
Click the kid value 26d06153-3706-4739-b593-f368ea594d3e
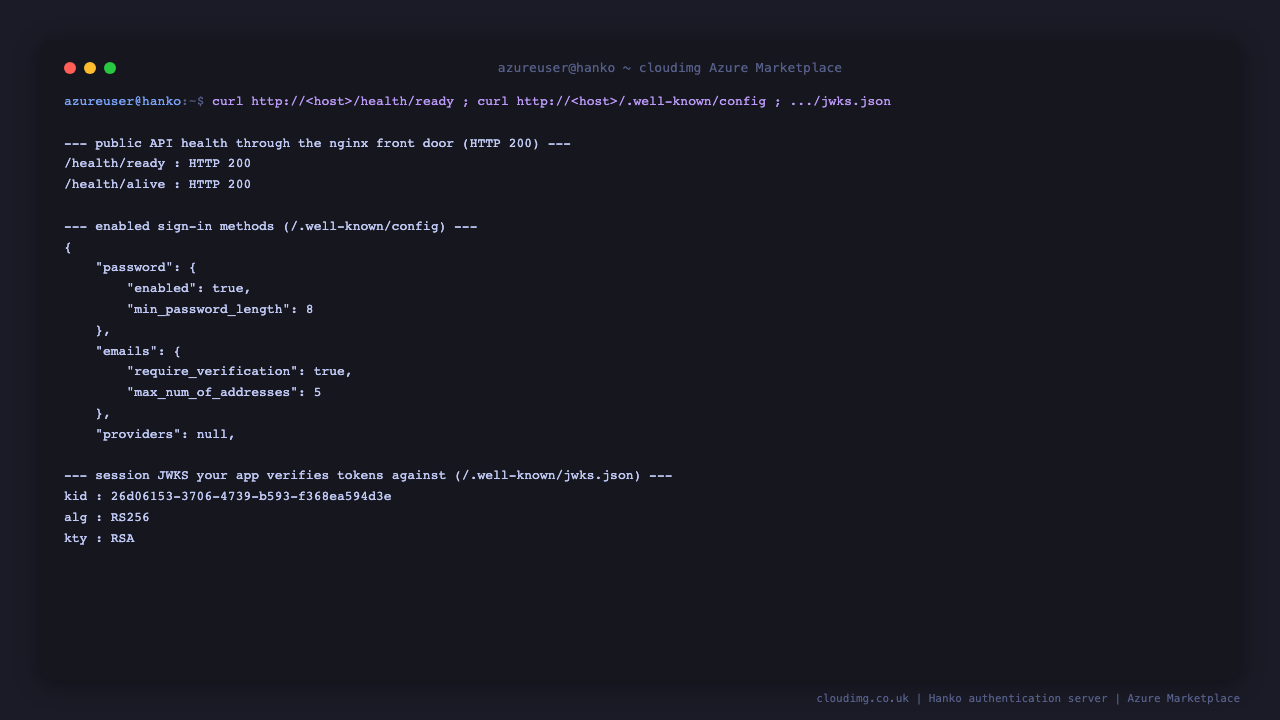(251, 497)
